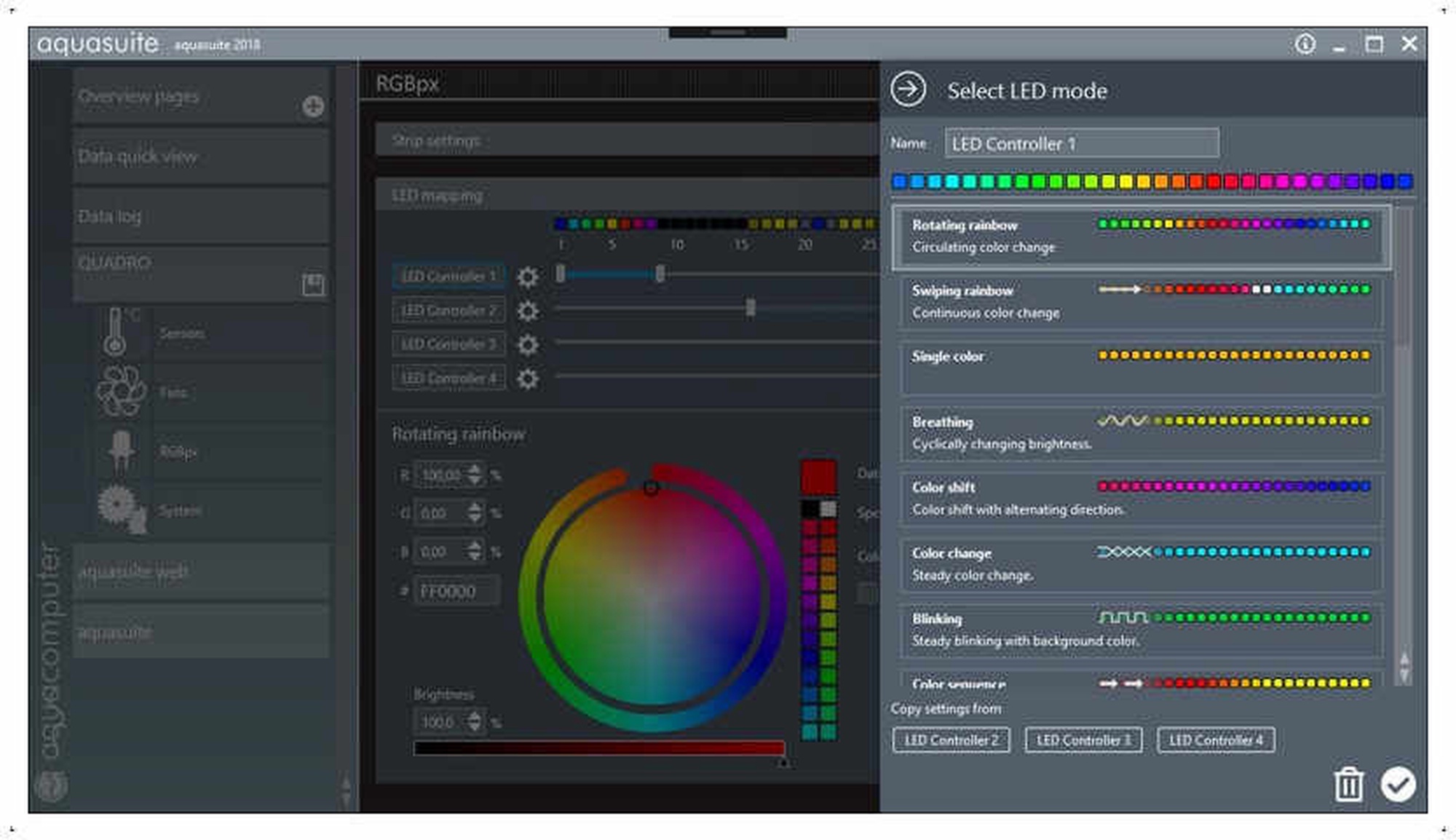The height and width of the screenshot is (840, 1456).
Task: Open the Data quick view menu
Action: pyautogui.click(x=201, y=156)
